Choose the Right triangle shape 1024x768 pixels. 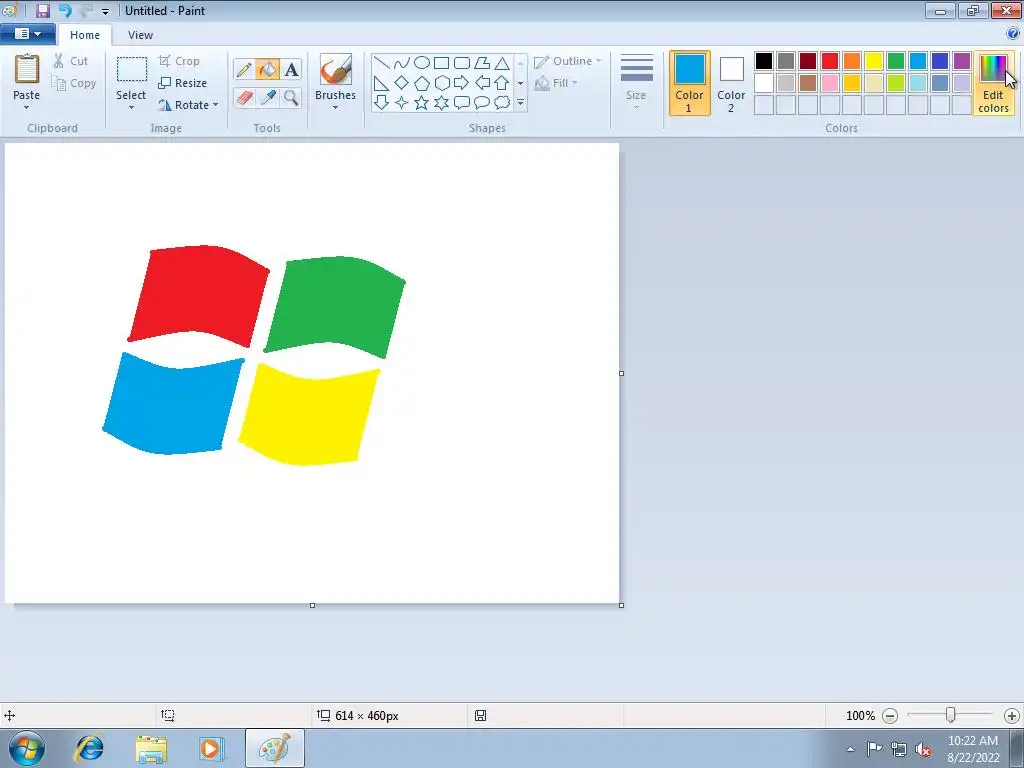pyautogui.click(x=381, y=83)
